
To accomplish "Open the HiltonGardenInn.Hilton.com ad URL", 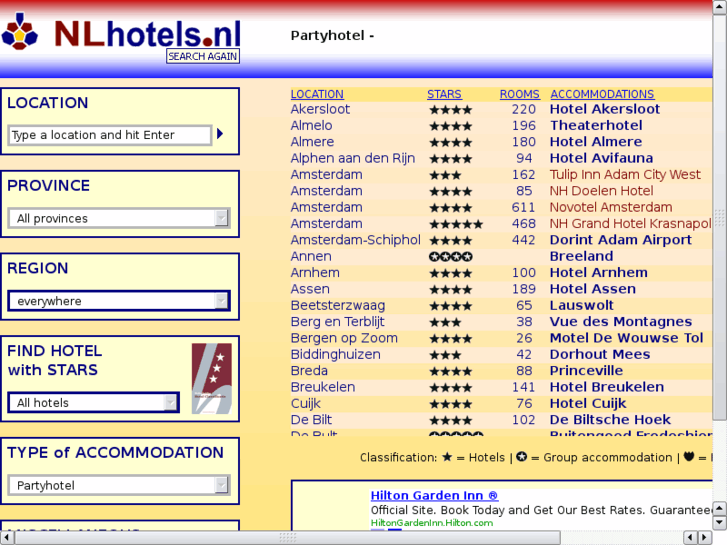I will (x=432, y=523).
